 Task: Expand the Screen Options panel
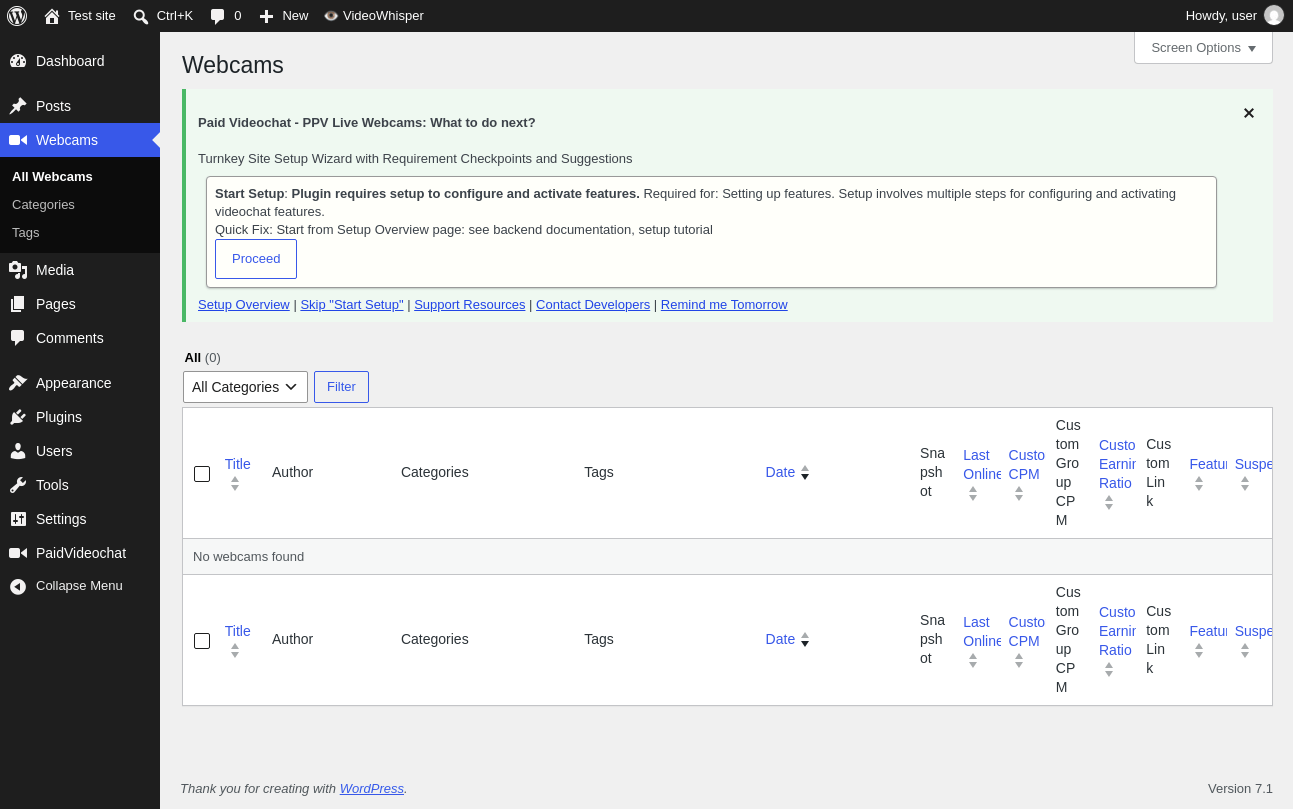tap(1203, 47)
